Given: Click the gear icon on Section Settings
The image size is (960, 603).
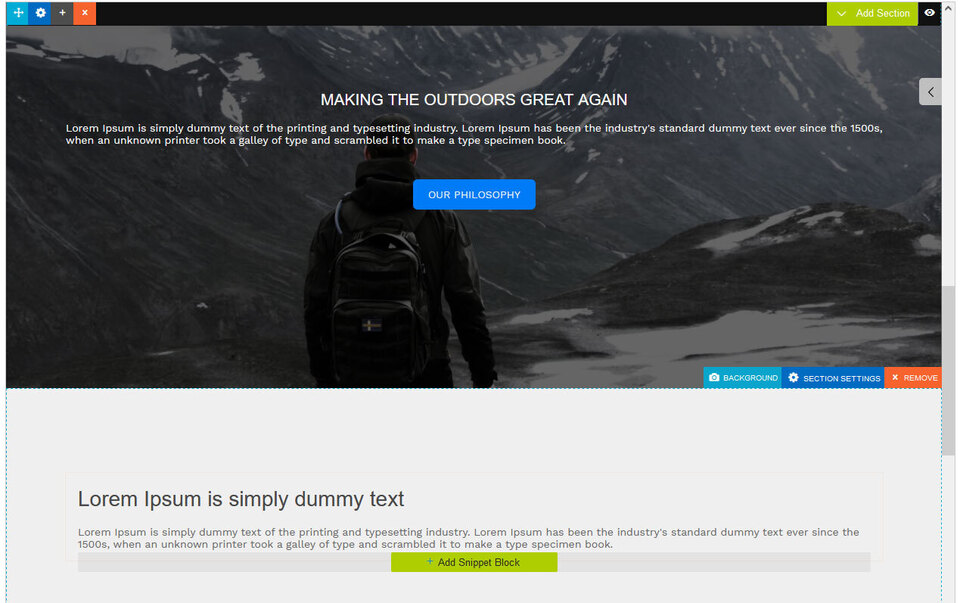Looking at the screenshot, I should (793, 378).
